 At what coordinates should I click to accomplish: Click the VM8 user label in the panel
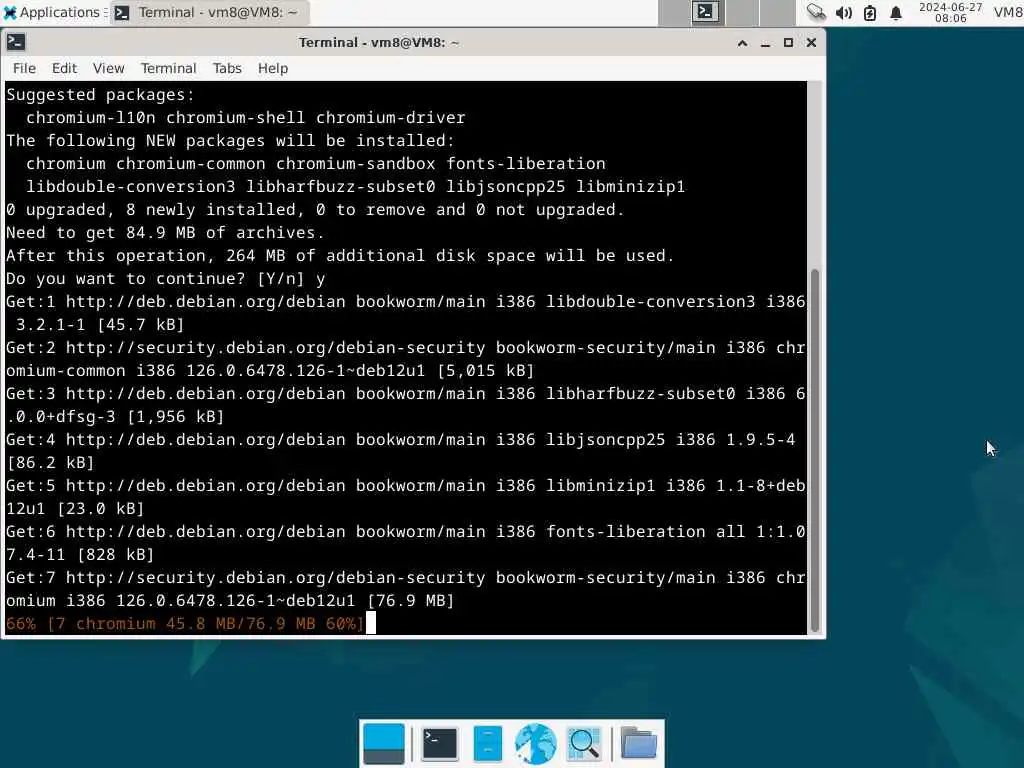[x=1008, y=12]
